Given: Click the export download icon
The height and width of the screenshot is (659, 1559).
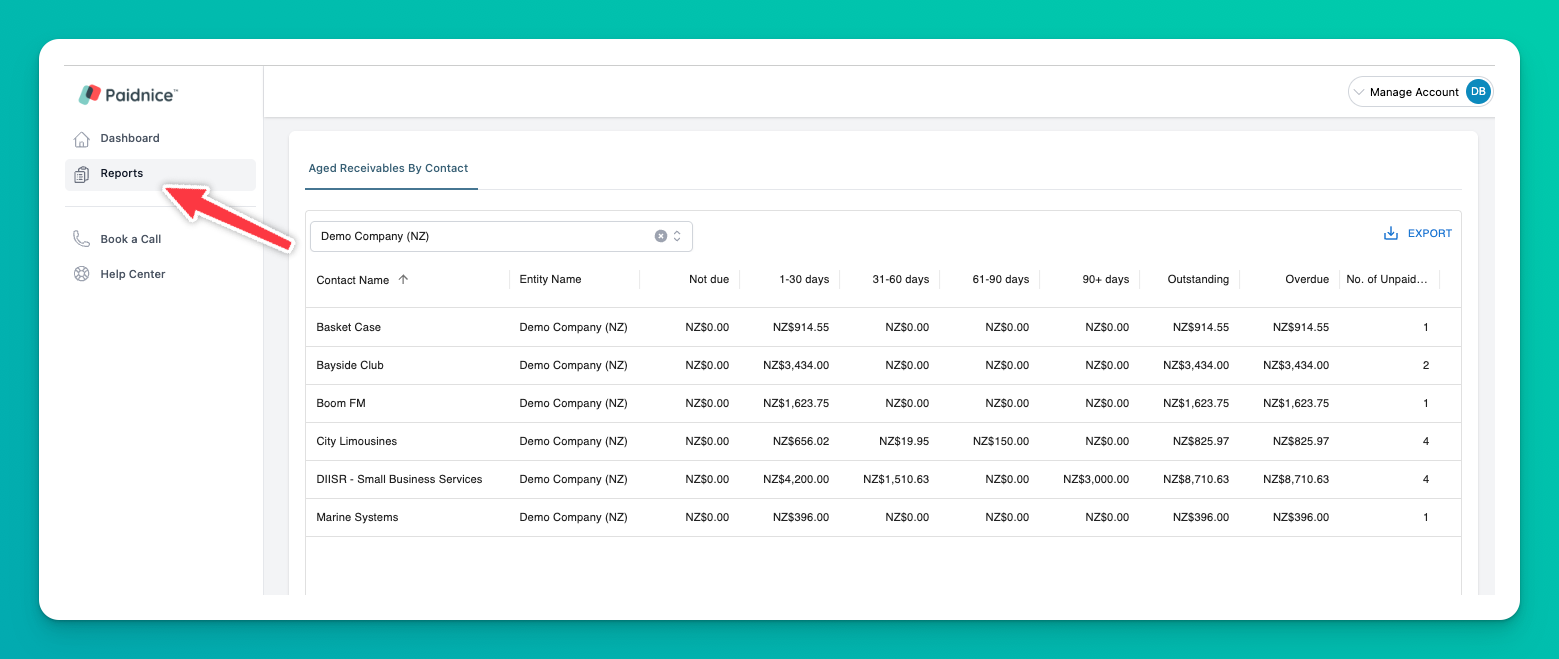Looking at the screenshot, I should coord(1390,233).
